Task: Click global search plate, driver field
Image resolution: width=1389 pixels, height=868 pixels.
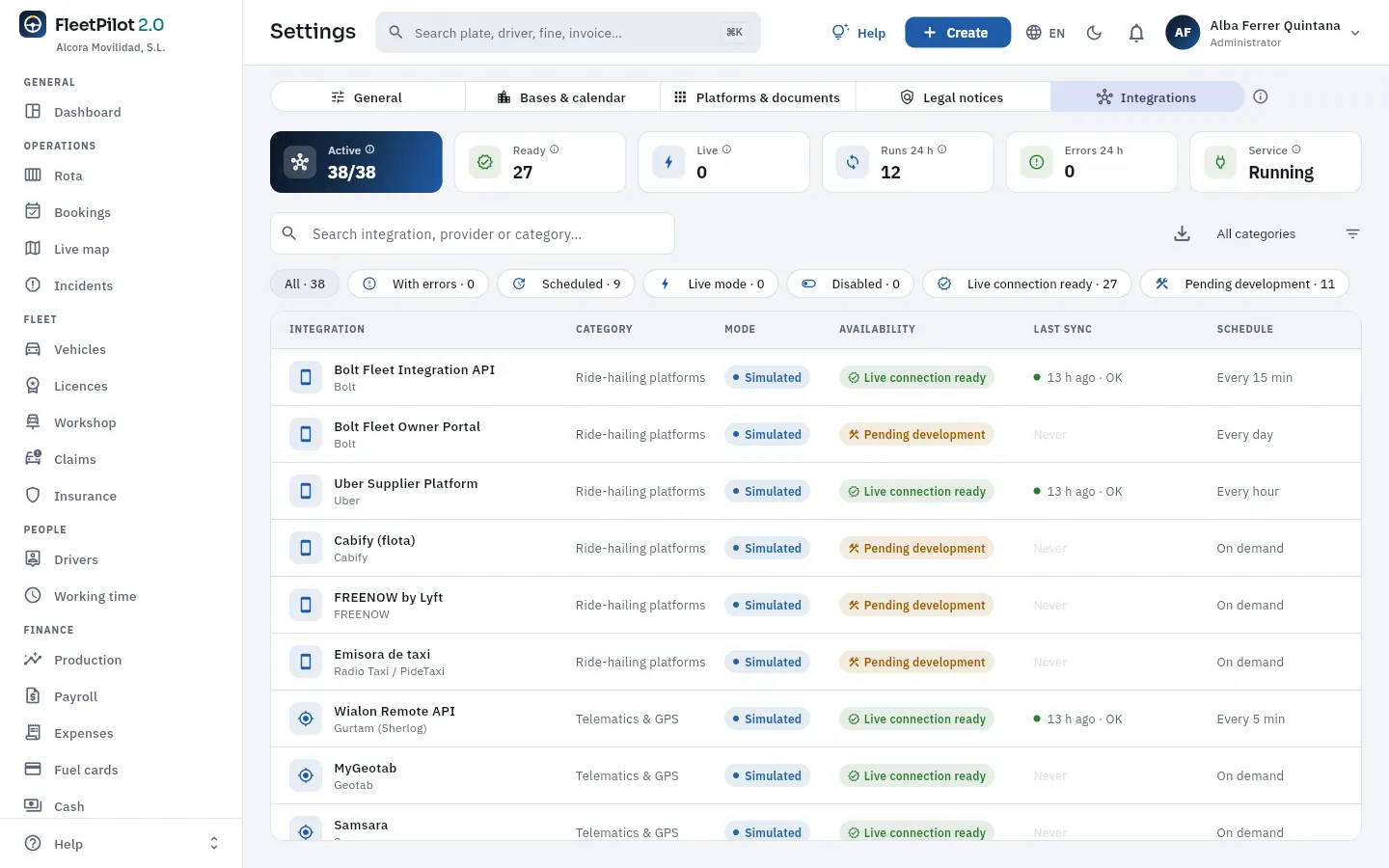Action: tap(568, 33)
